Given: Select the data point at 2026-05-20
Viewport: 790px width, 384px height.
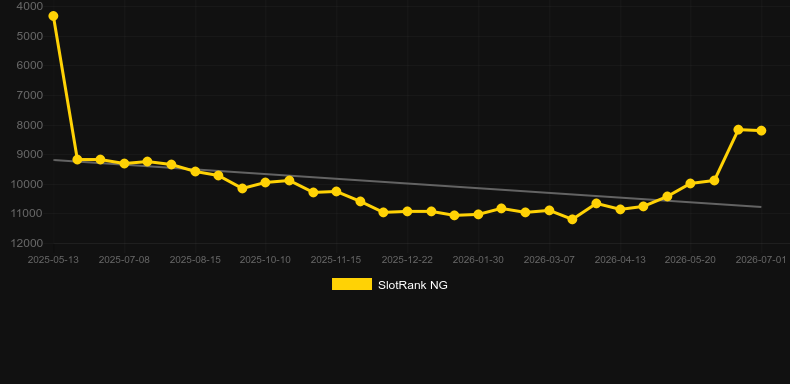Looking at the screenshot, I should [690, 183].
